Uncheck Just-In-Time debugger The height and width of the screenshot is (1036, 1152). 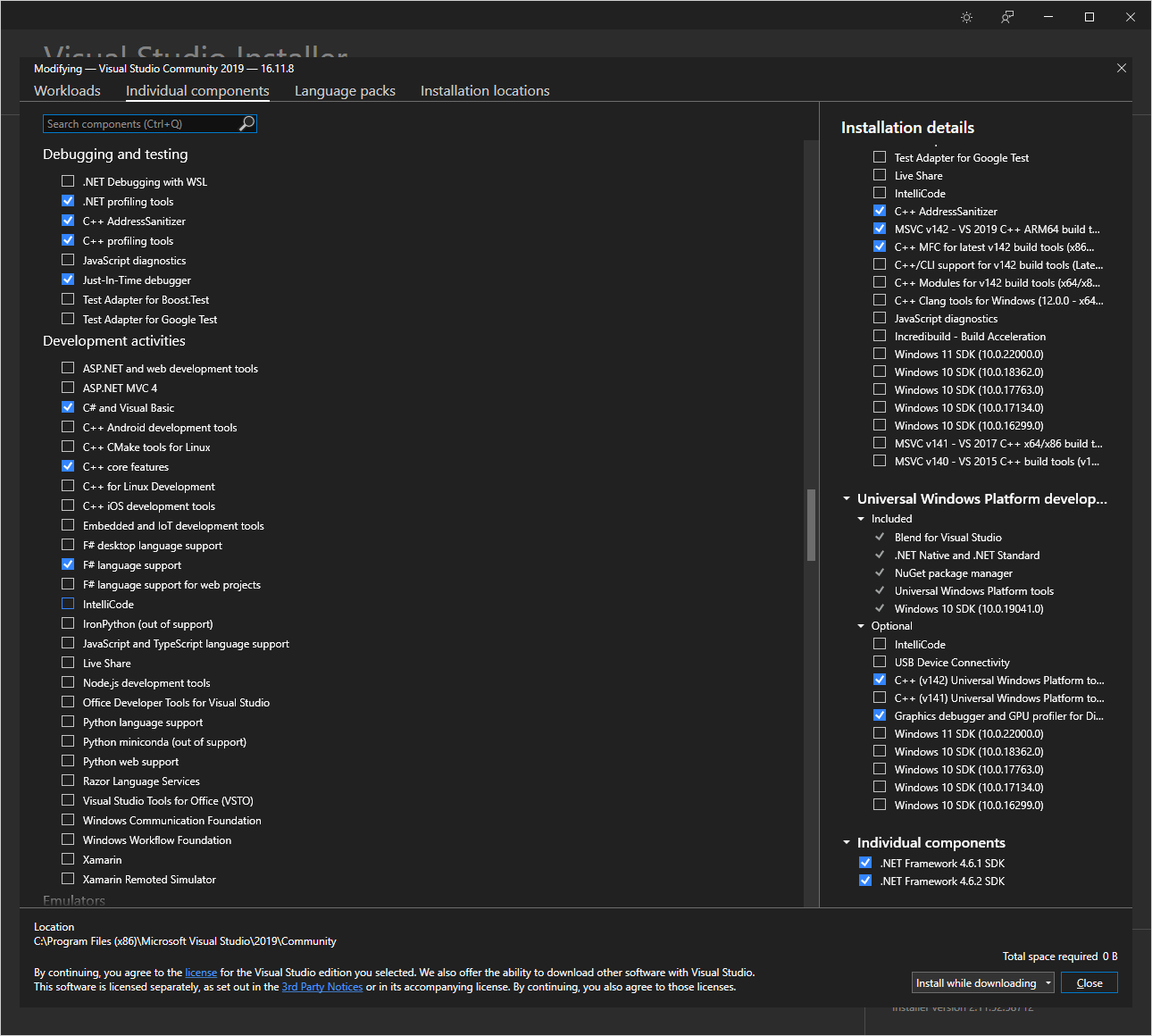68,280
